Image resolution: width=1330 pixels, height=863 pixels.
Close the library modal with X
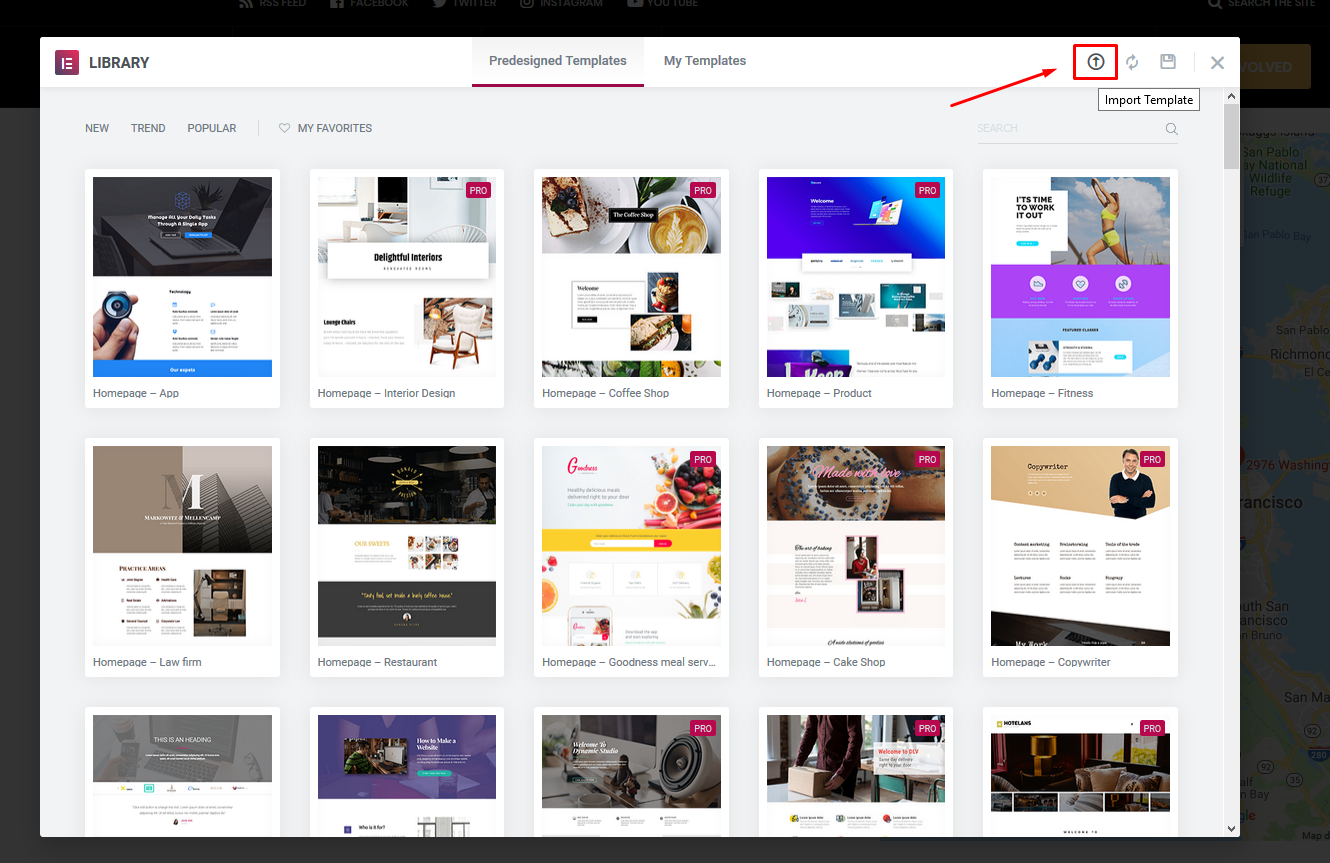pos(1217,62)
